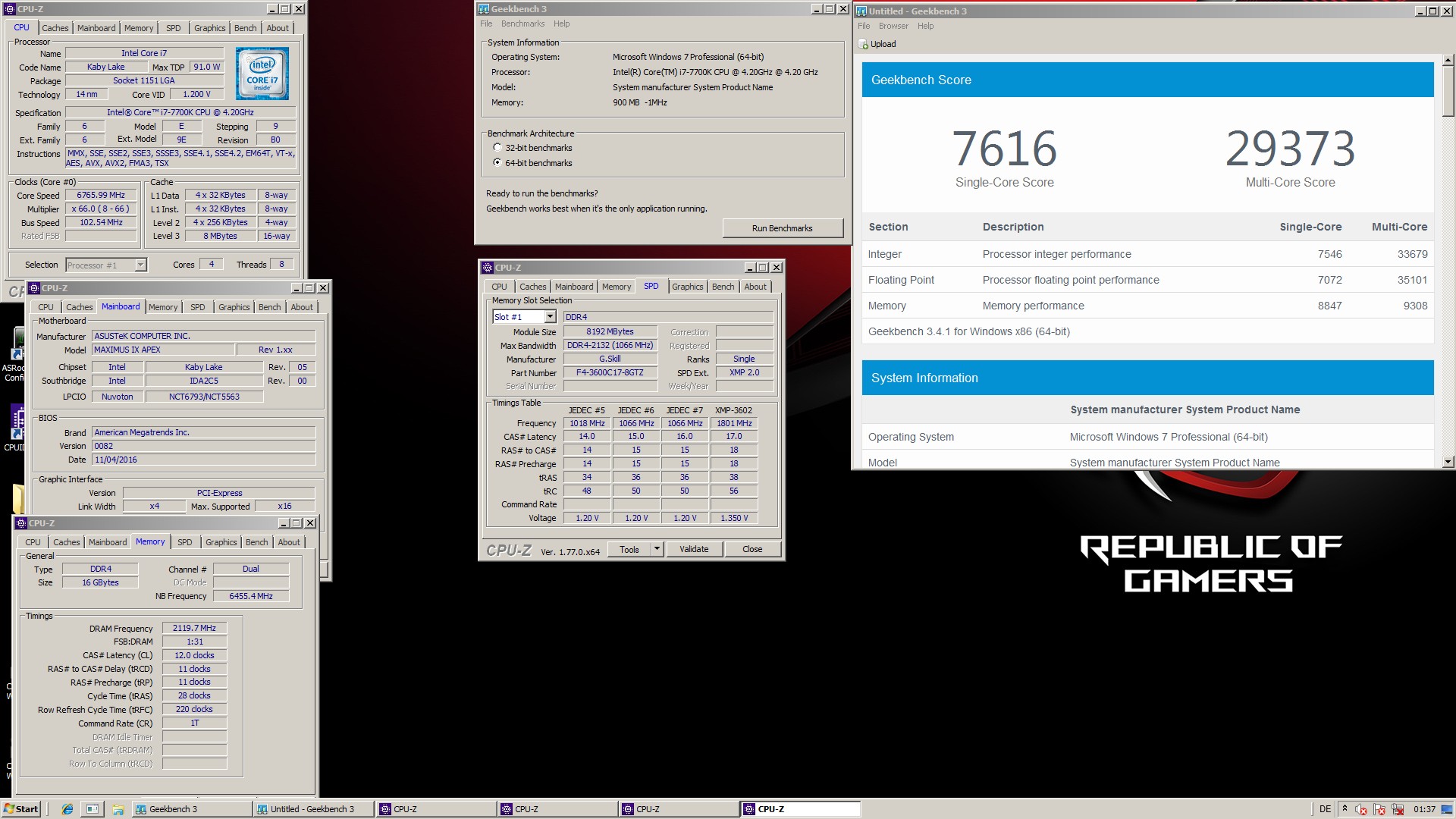This screenshot has width=1456, height=819.
Task: Click the Tools button in CPU-Z
Action: coord(629,549)
